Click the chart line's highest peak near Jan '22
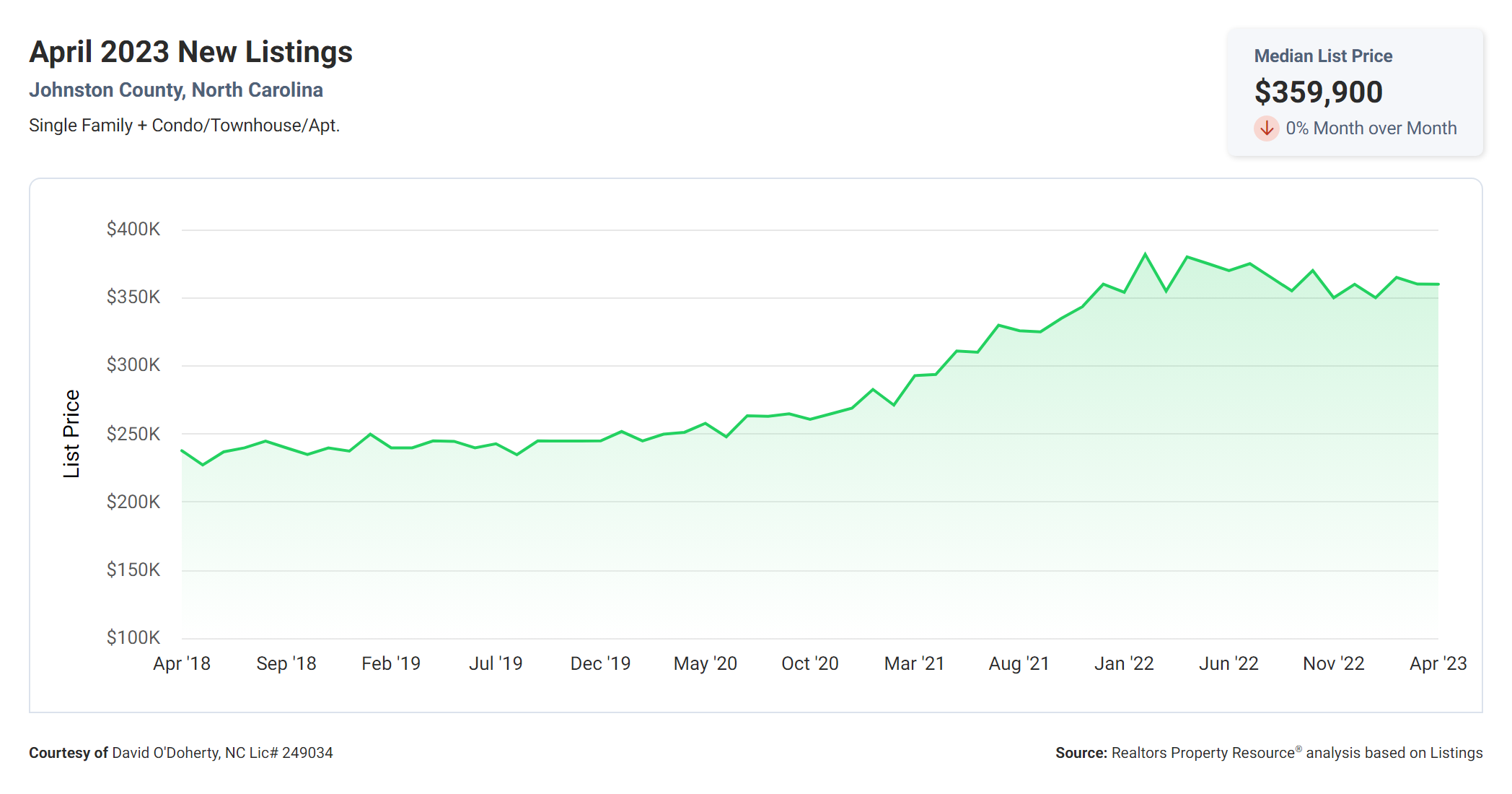Screen dimensions: 1512x794 coord(1145,254)
